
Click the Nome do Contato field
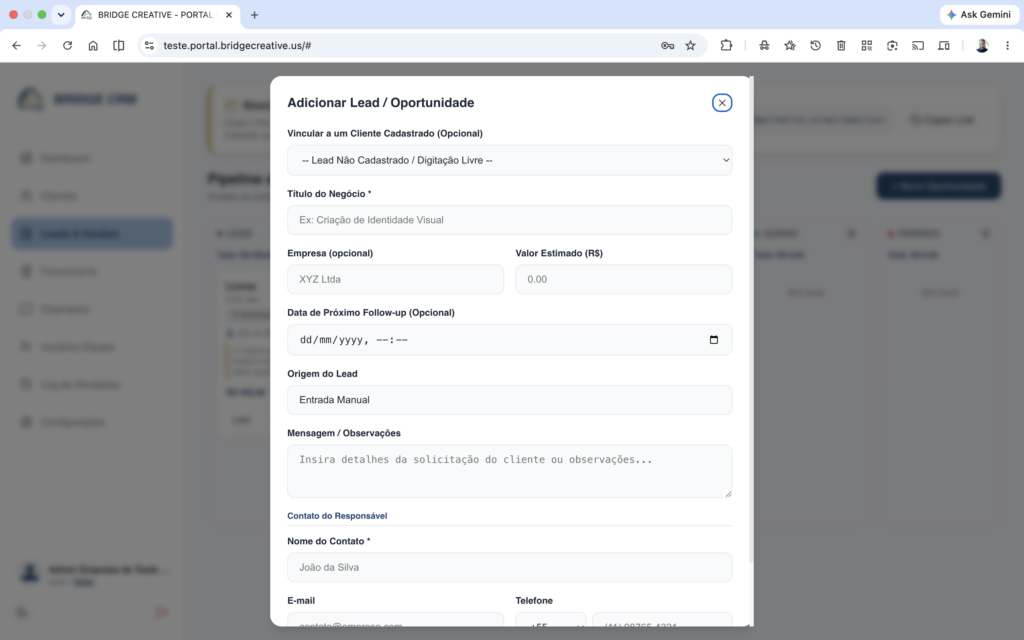click(x=509, y=568)
